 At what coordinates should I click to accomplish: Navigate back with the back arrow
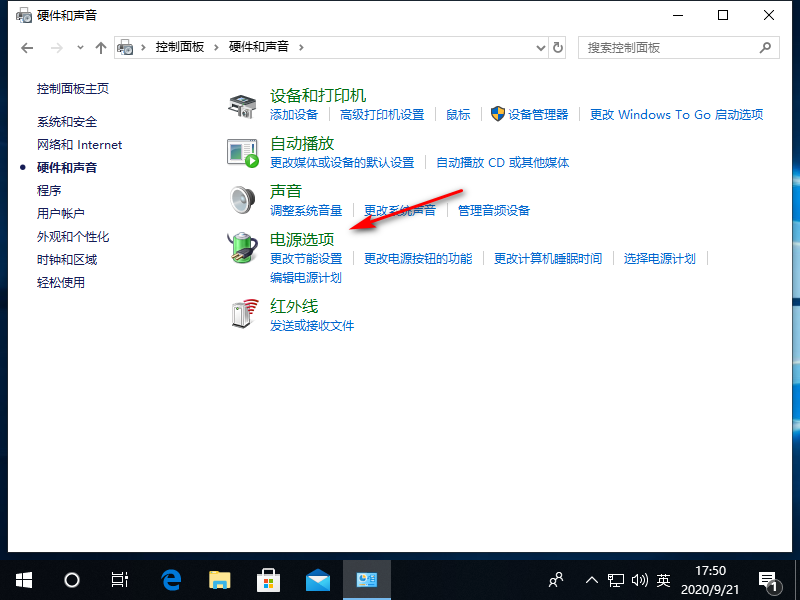(27, 47)
